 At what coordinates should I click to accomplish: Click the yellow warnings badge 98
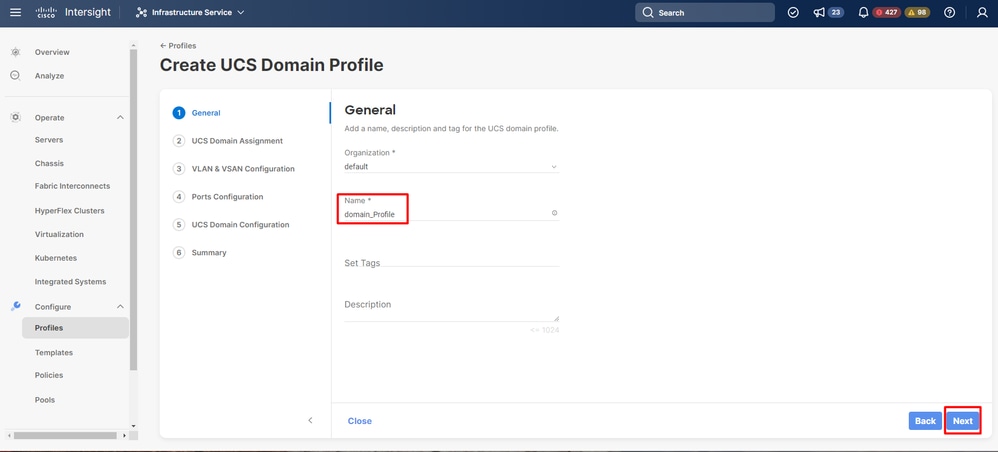coord(917,13)
